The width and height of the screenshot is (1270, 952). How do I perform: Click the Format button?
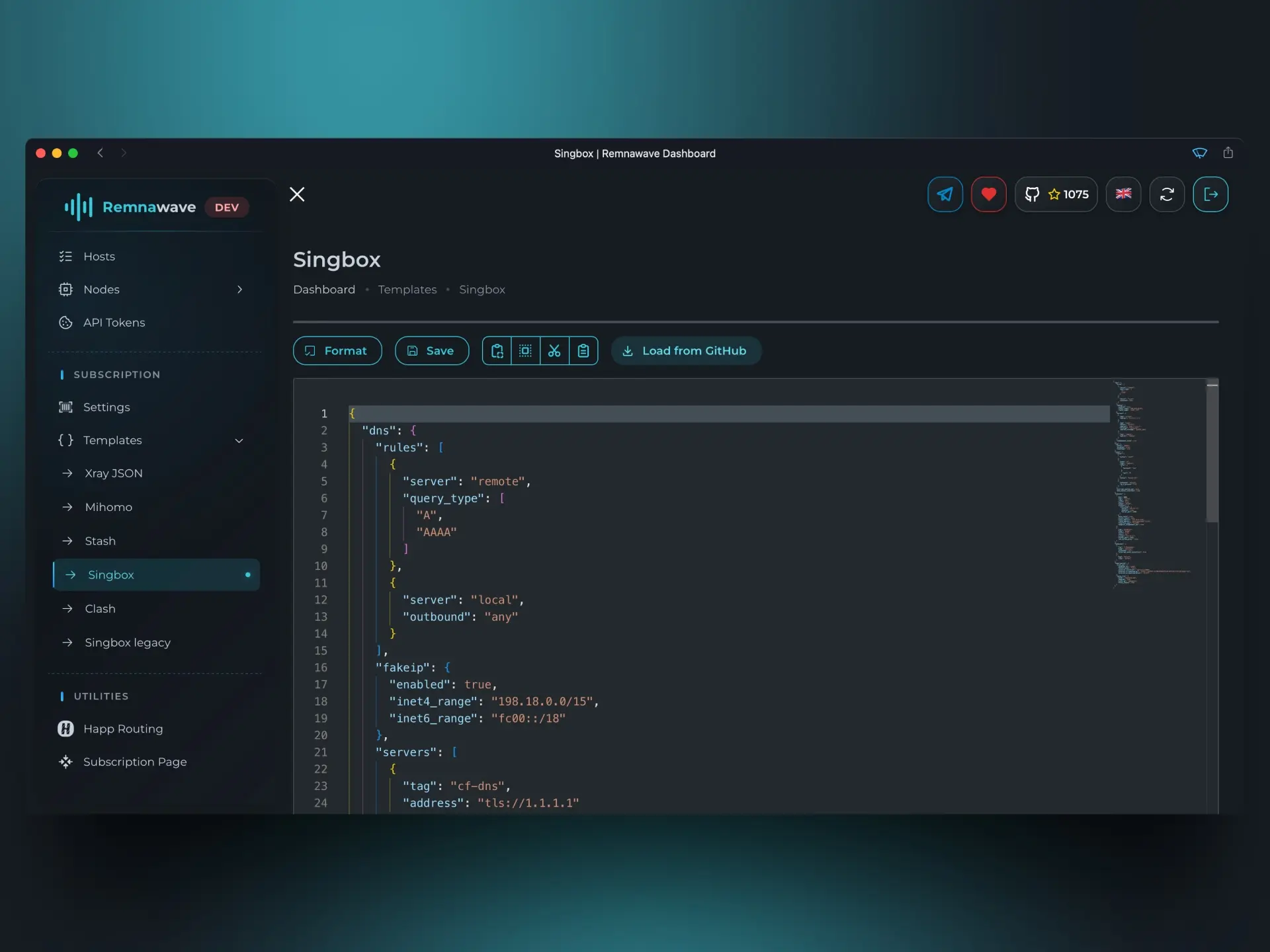[337, 351]
